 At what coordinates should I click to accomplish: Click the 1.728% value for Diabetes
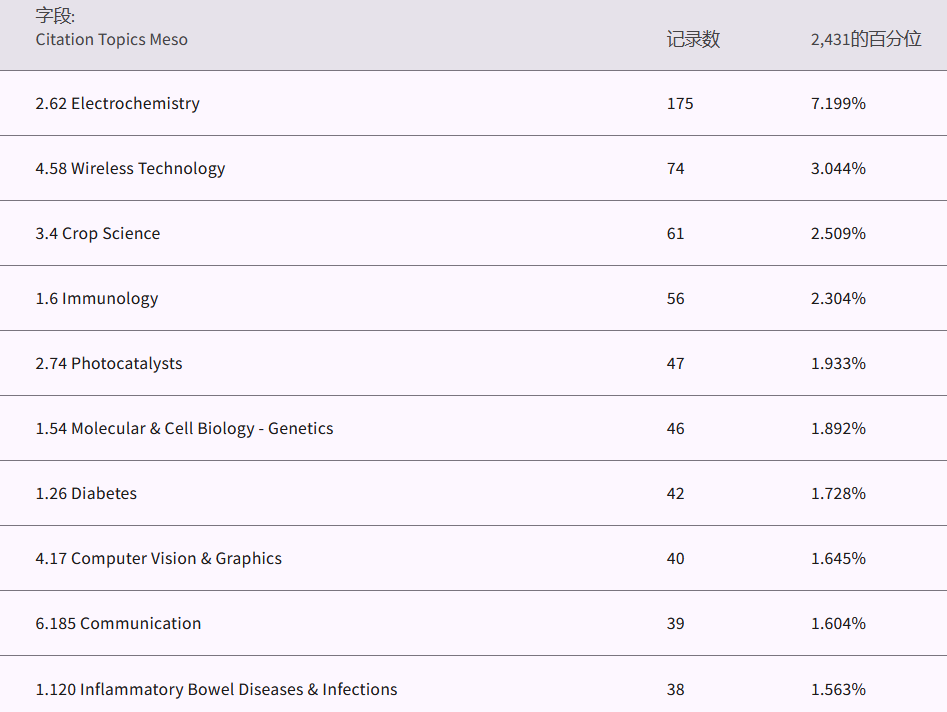(838, 493)
